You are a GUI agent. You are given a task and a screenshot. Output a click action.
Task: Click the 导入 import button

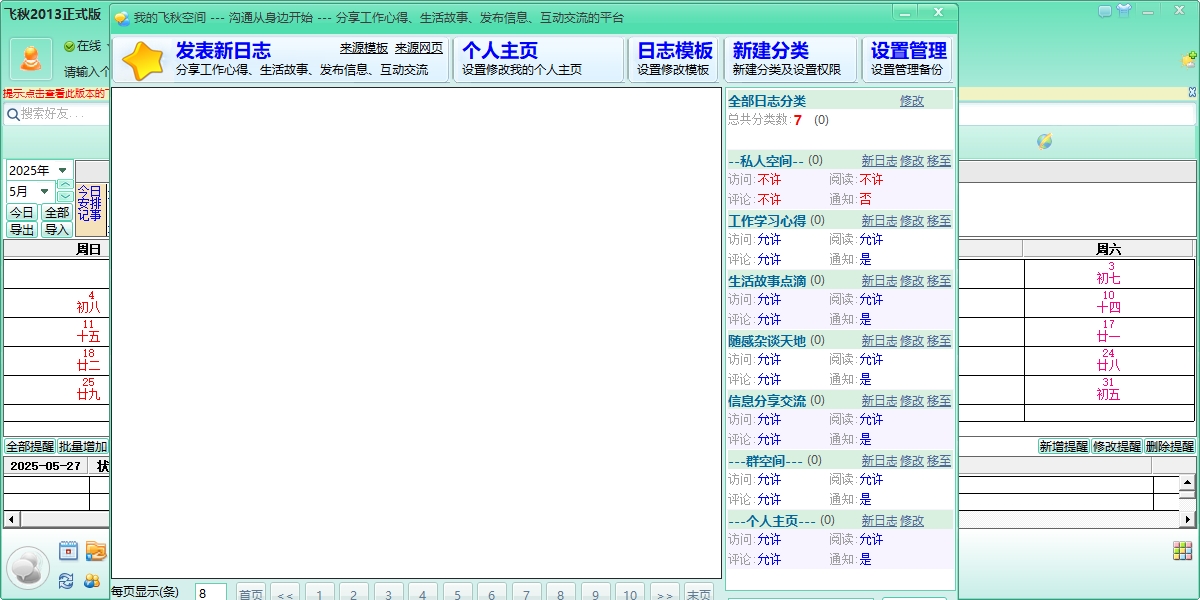coord(57,229)
